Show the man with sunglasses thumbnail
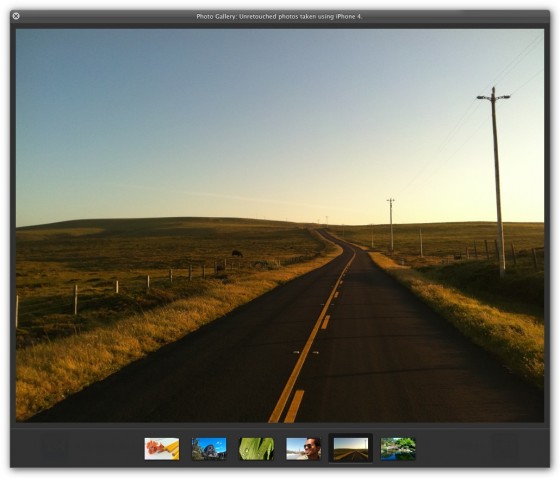This screenshot has width=560, height=478. pyautogui.click(x=303, y=449)
